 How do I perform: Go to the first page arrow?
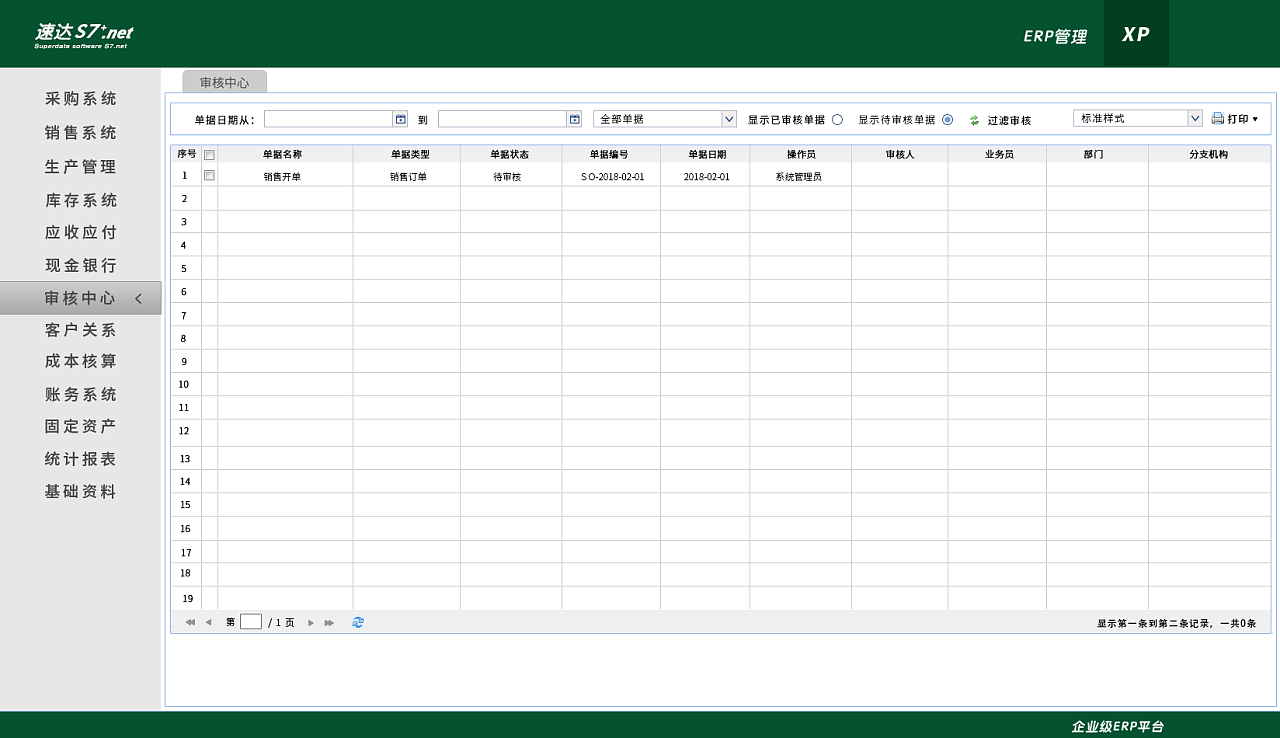190,623
